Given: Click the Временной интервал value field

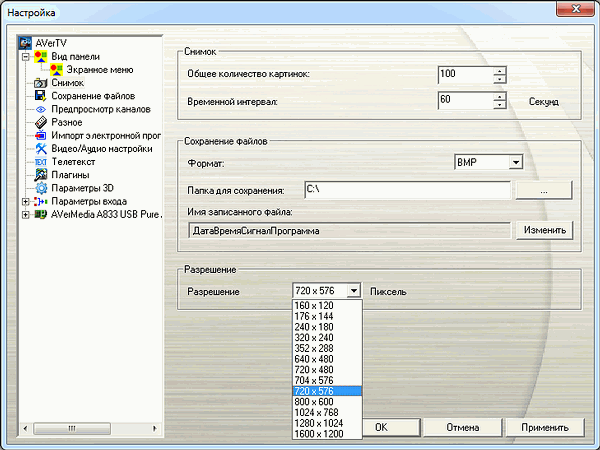Looking at the screenshot, I should pos(466,101).
